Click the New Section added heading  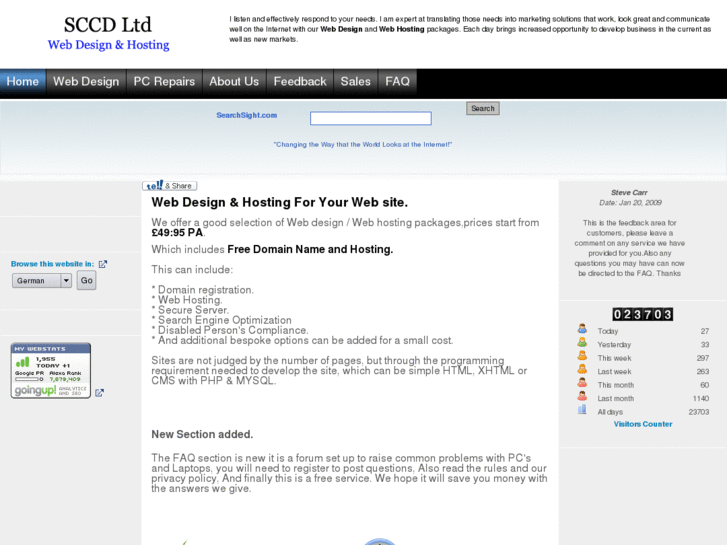pos(202,434)
